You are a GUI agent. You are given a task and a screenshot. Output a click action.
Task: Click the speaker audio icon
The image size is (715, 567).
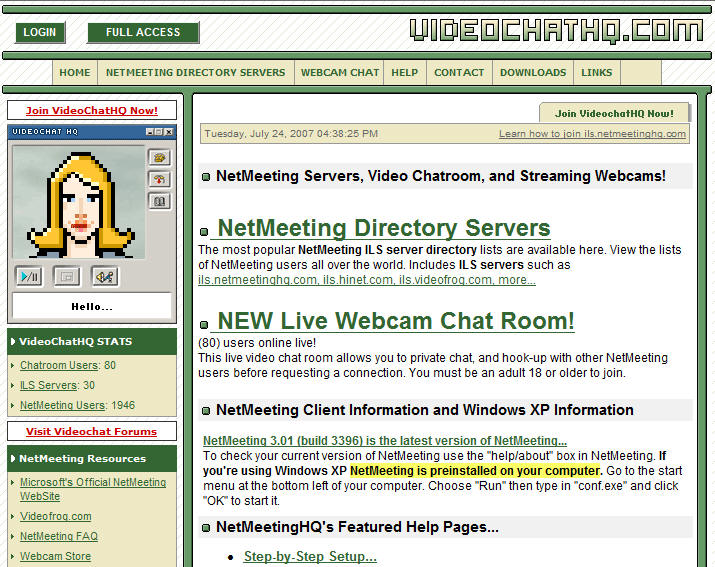coord(105,277)
